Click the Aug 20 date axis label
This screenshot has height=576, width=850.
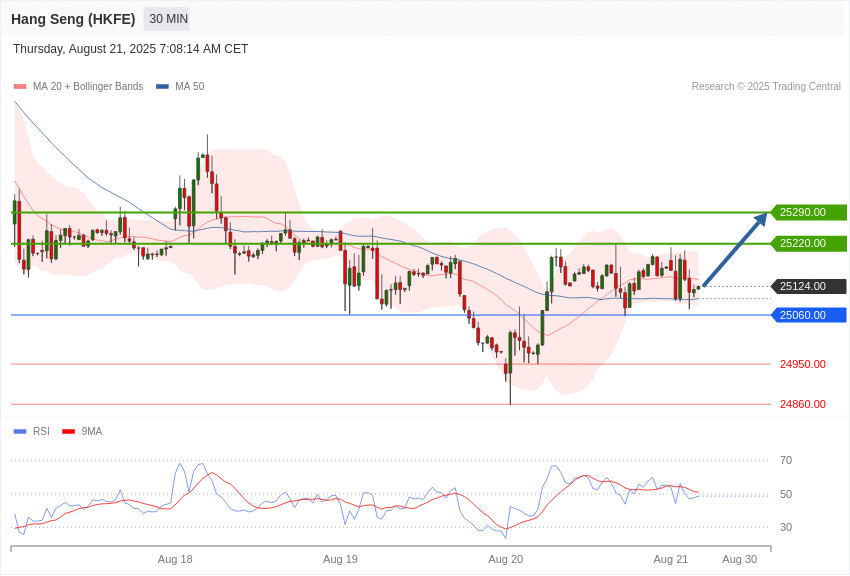tap(506, 560)
